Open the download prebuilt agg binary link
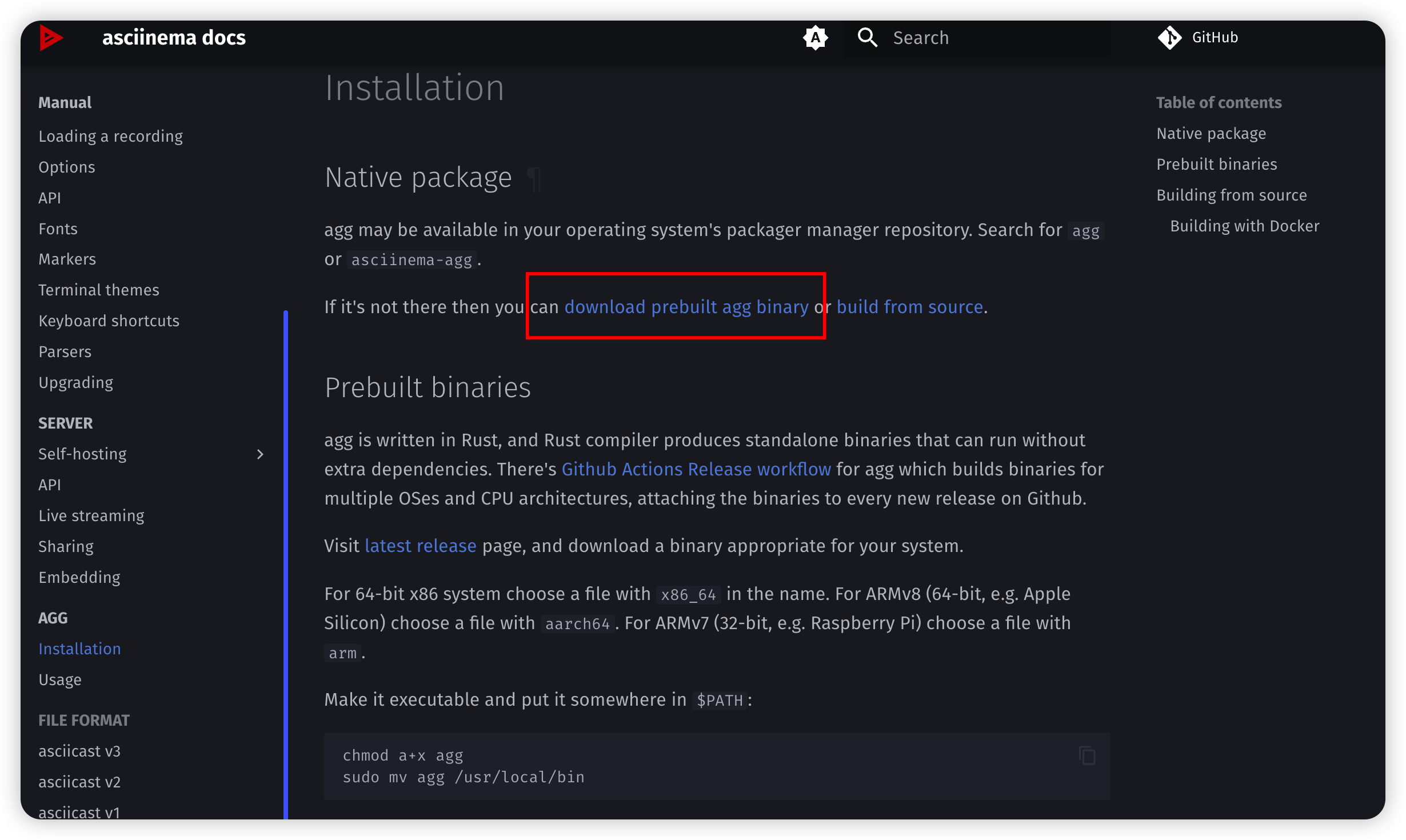This screenshot has height=840, width=1406. (x=686, y=307)
